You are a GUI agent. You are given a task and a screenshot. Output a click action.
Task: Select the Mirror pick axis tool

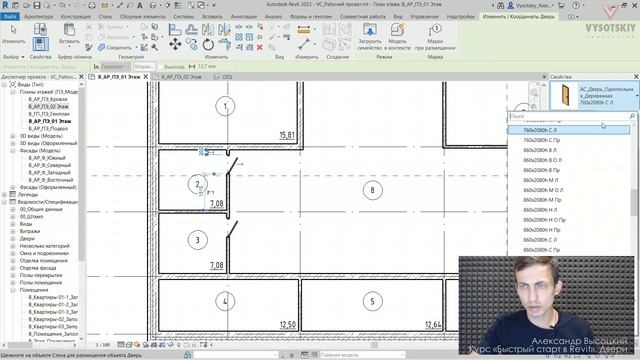208,29
